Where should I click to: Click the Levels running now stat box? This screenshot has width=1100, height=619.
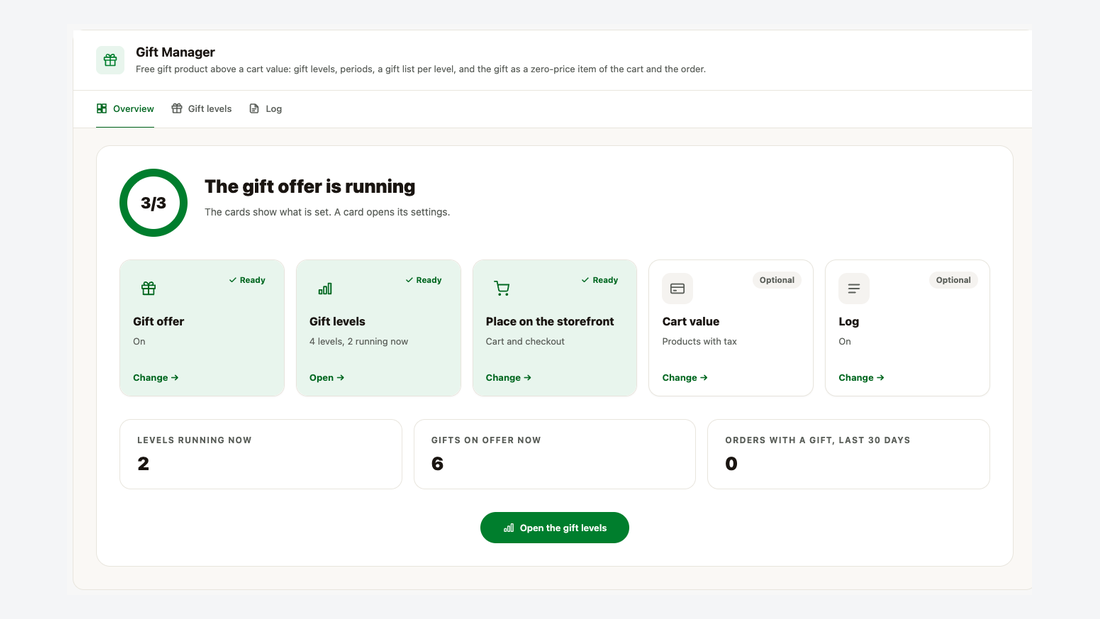tap(261, 454)
